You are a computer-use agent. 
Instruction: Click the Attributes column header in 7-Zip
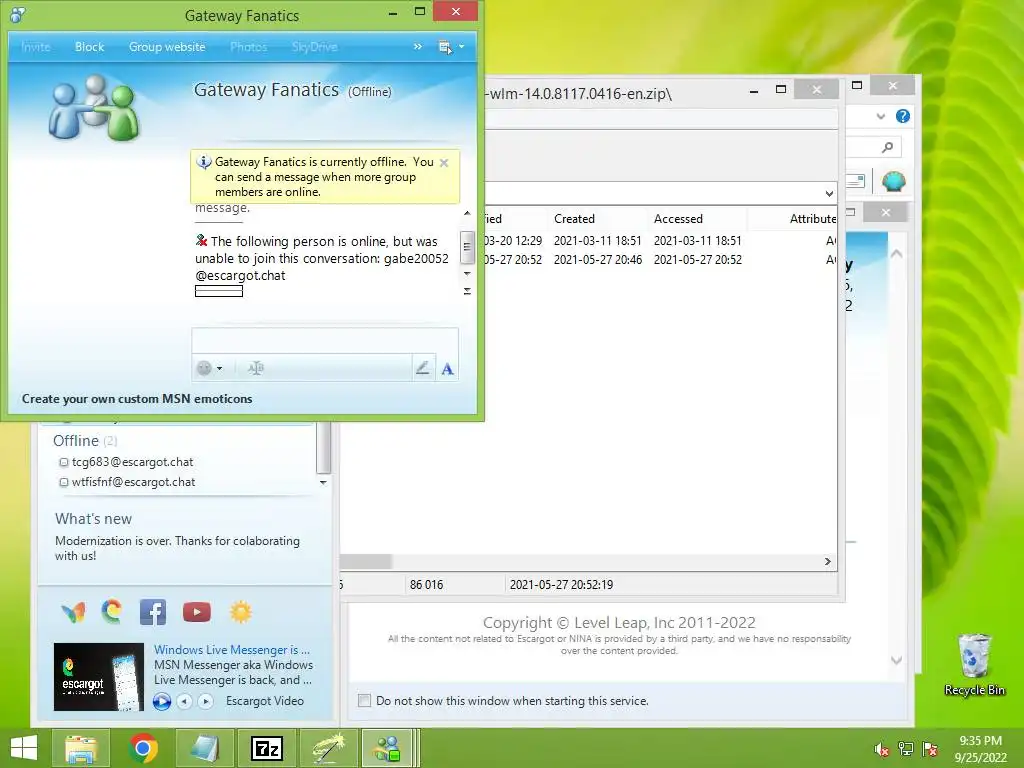coord(812,219)
